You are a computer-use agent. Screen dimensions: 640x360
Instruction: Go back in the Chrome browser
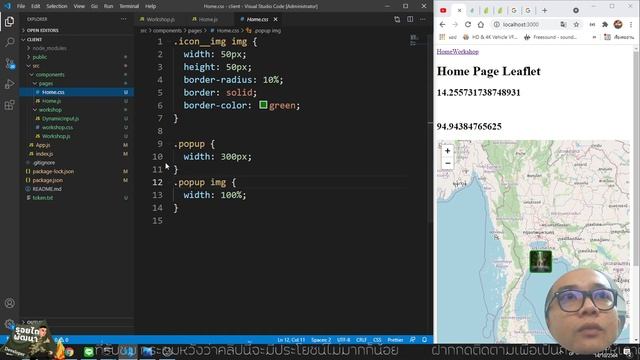click(442, 24)
